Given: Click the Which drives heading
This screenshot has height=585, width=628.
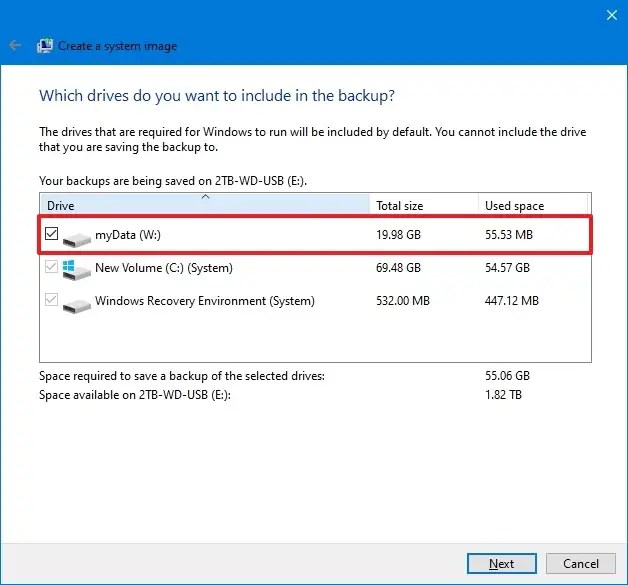Looking at the screenshot, I should [217, 96].
